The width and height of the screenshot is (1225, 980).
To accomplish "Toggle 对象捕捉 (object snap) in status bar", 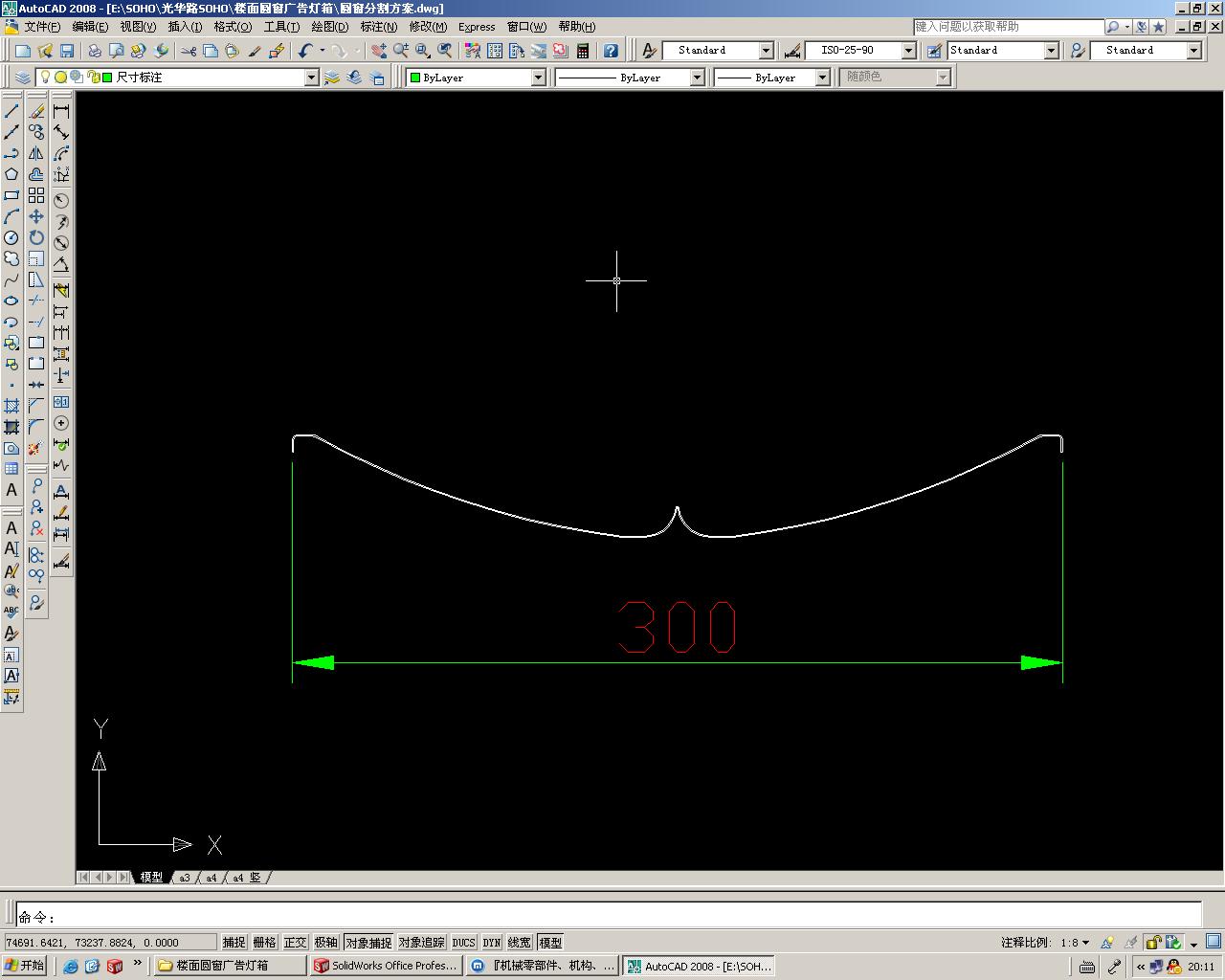I will coord(368,943).
